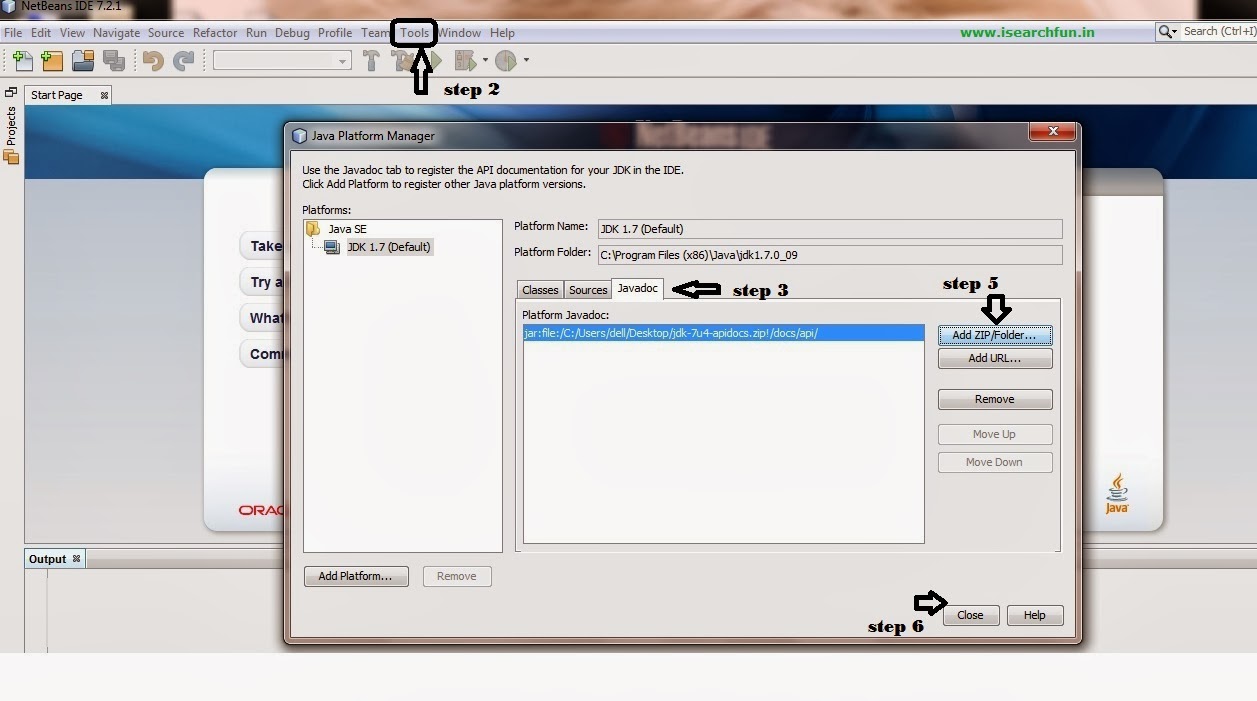
Task: Undo using the toolbar arrow icon
Action: (153, 61)
